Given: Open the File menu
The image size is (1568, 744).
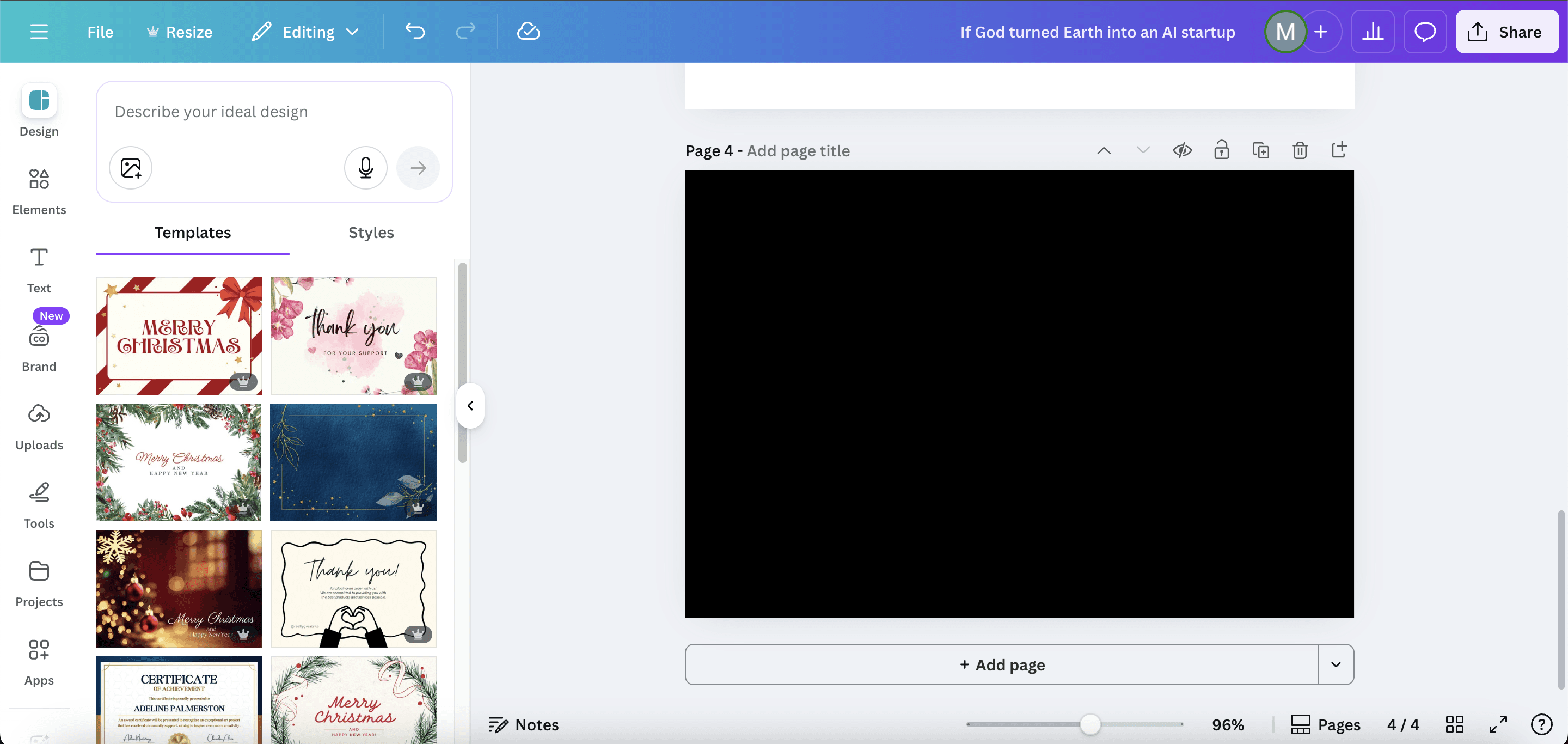Looking at the screenshot, I should tap(100, 32).
